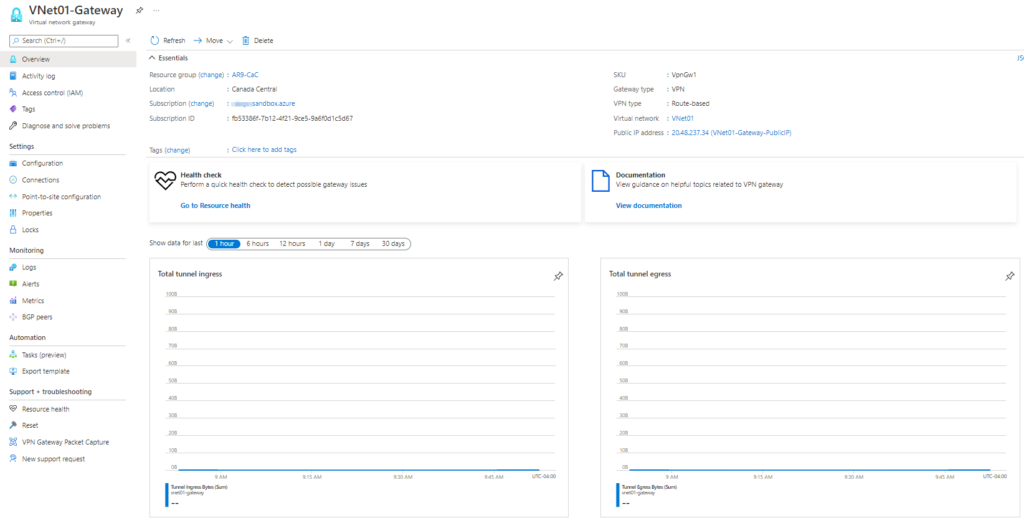Click the Total tunnel ingress chart title
Viewport: 1024px width, 518px height.
190,274
